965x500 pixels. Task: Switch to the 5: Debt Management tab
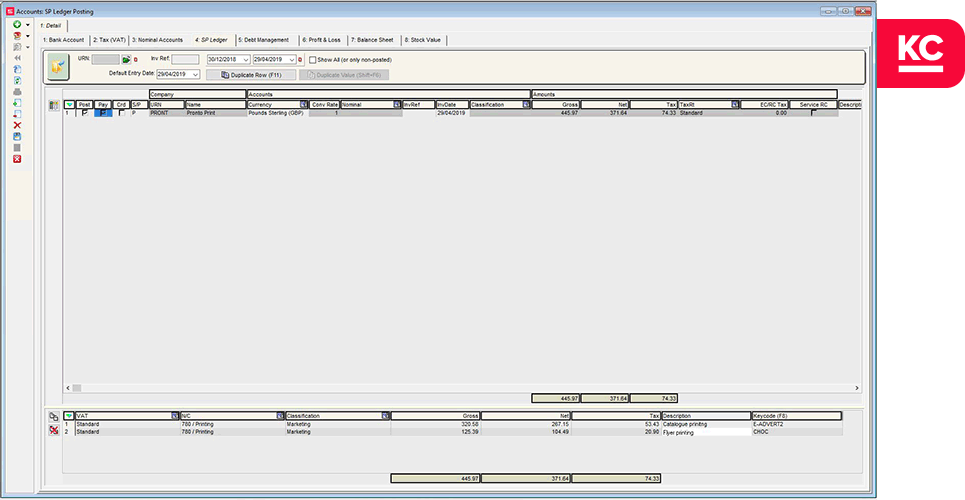click(263, 40)
